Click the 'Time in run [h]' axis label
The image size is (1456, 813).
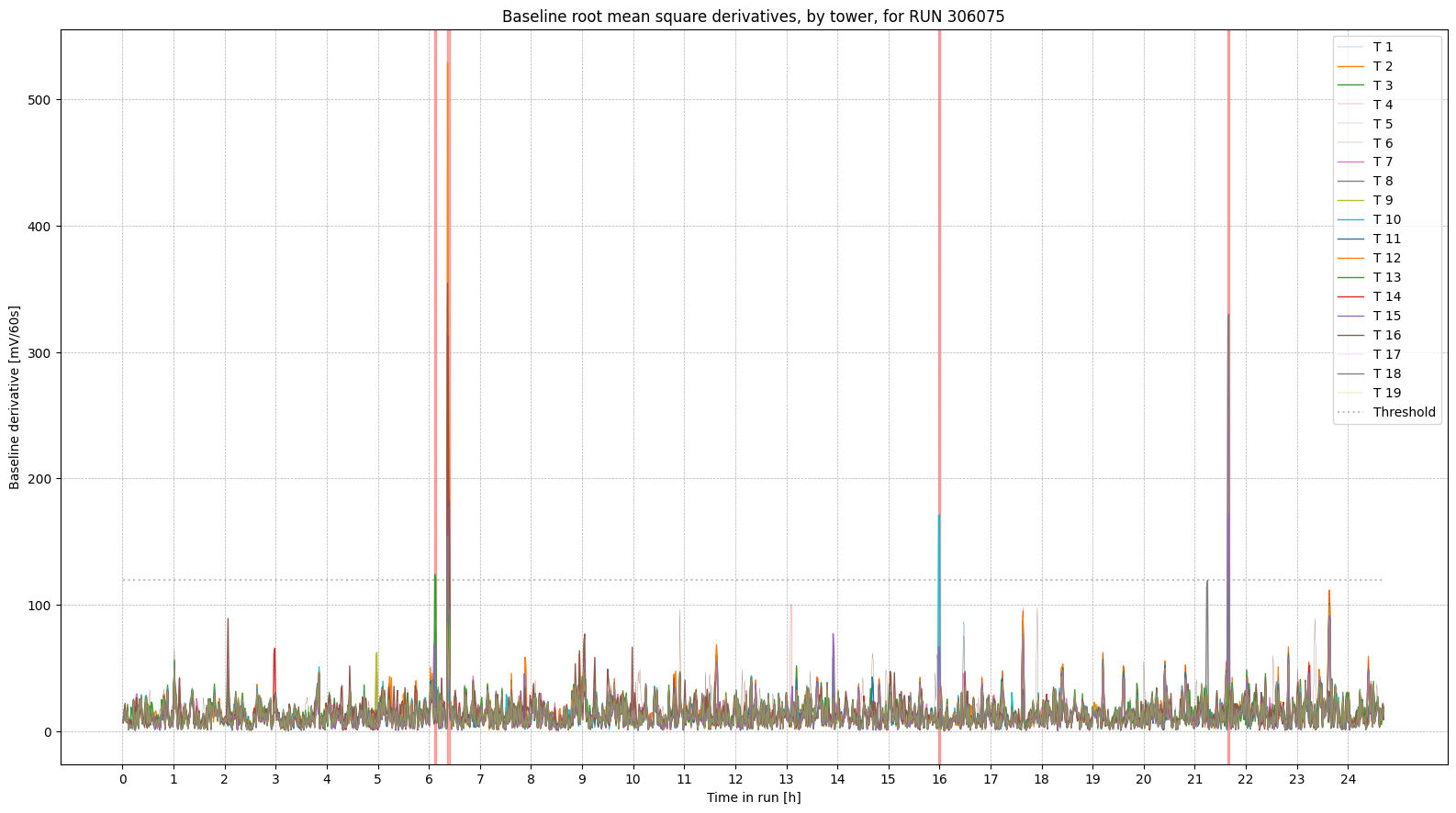click(753, 797)
